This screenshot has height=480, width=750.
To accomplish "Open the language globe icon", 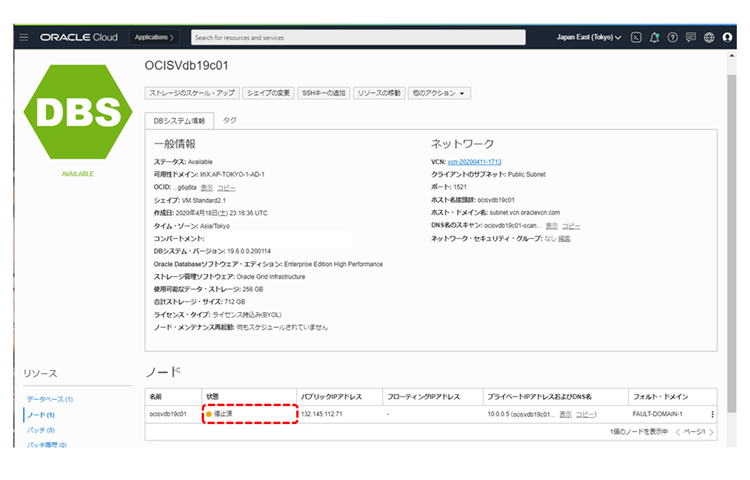I will (x=709, y=37).
